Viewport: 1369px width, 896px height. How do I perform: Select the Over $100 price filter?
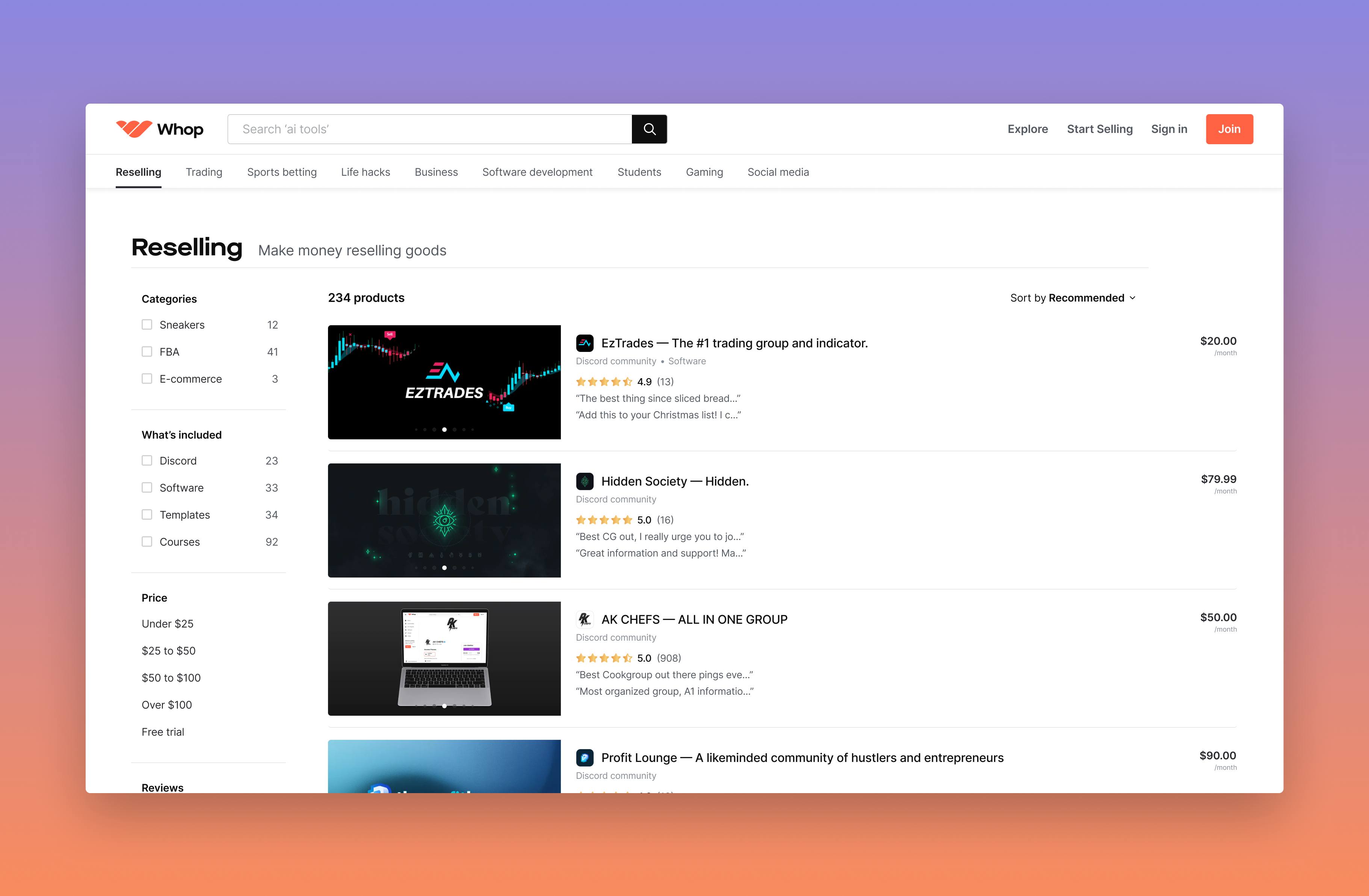[x=167, y=705]
